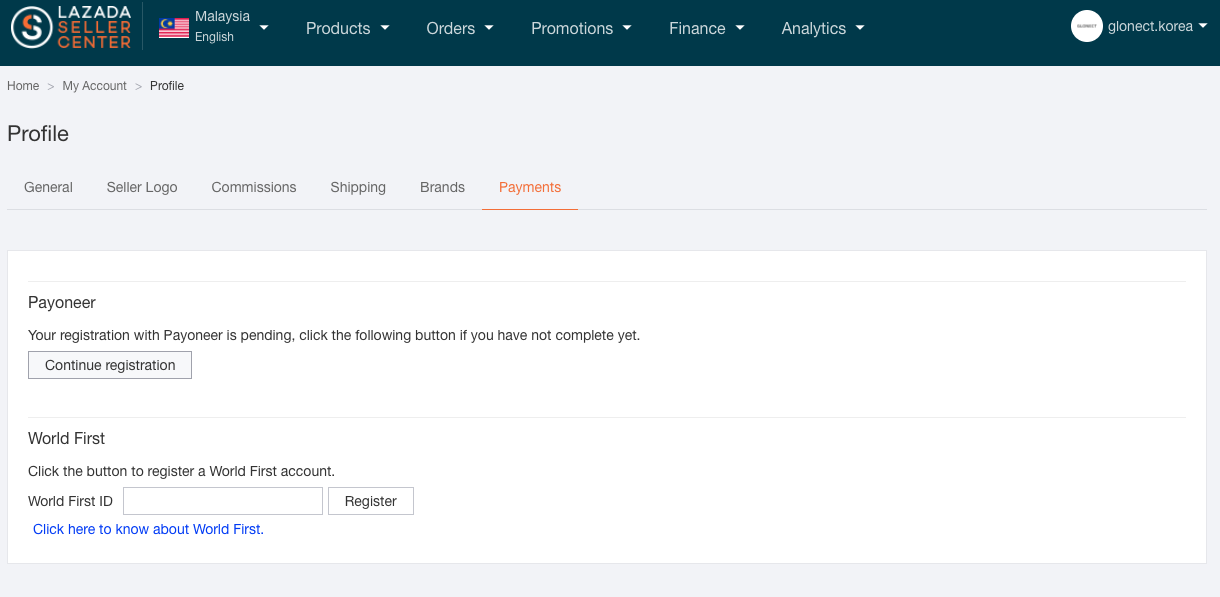Click the Lazada Seller Center logo
Viewport: 1220px width, 597px height.
click(x=71, y=27)
